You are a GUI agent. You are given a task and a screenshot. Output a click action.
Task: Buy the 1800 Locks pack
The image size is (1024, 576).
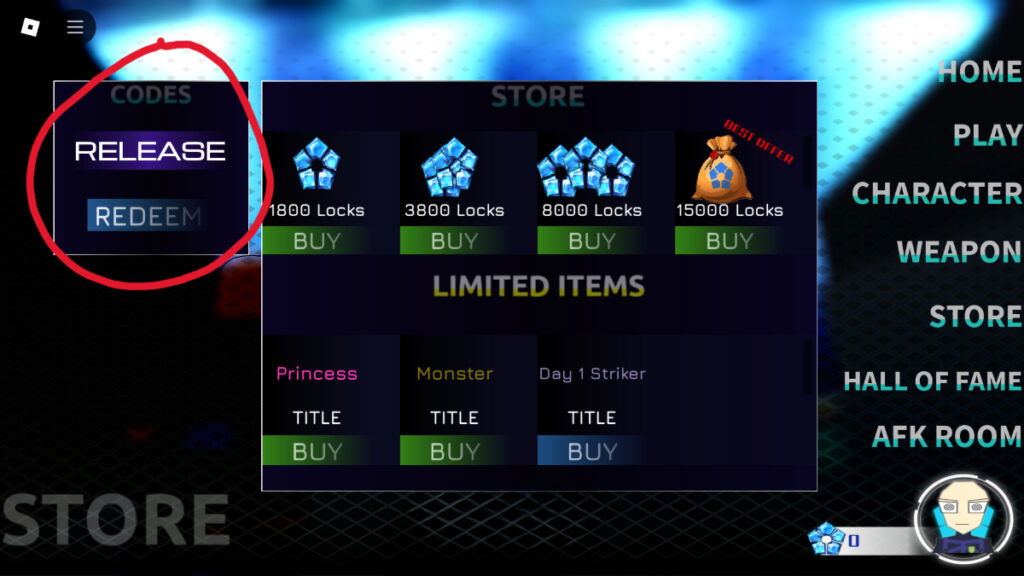317,240
